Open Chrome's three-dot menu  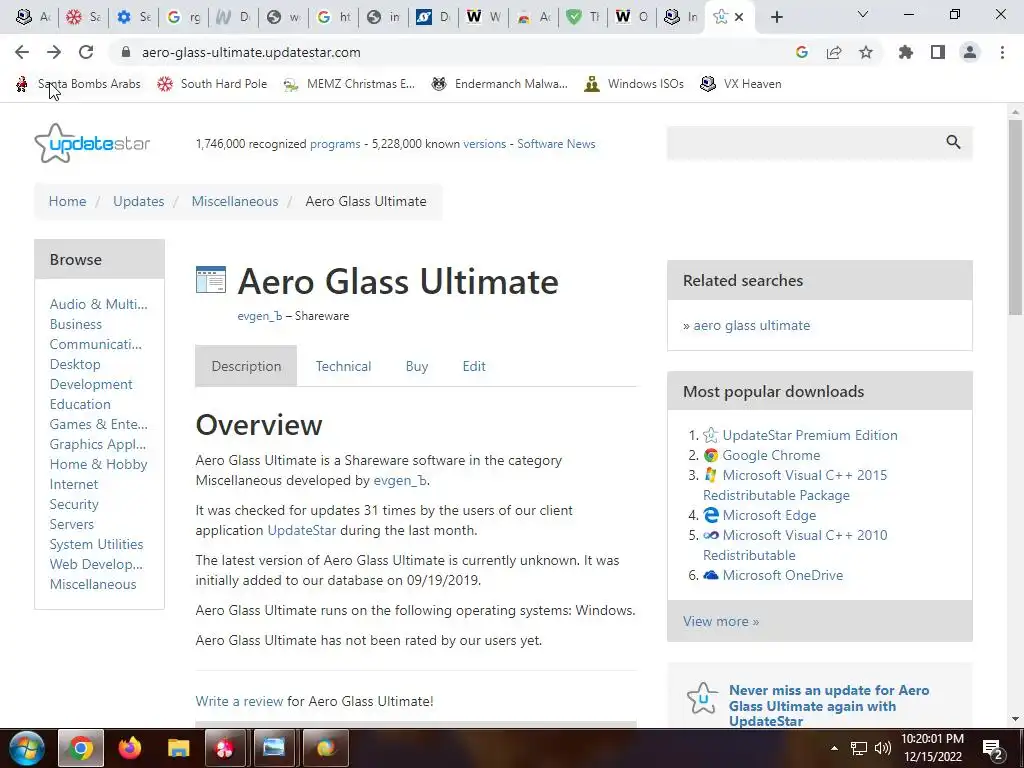click(1002, 52)
